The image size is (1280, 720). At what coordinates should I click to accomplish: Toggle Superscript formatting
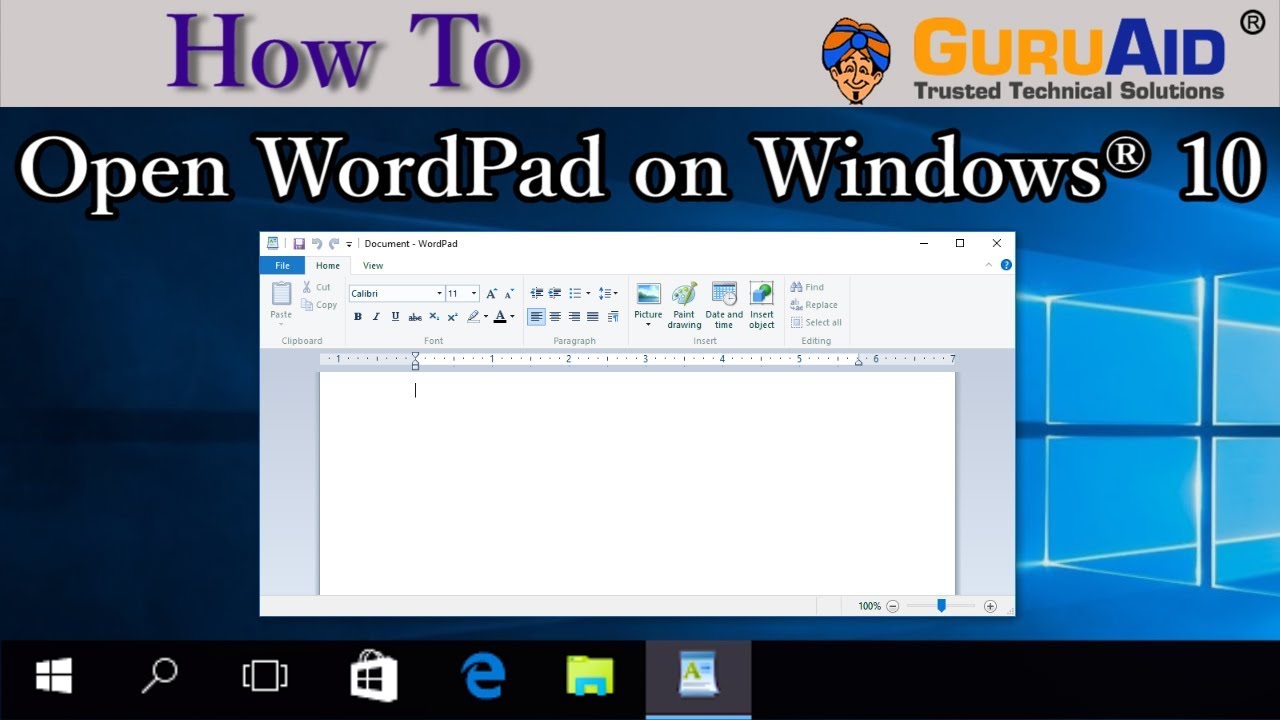(452, 317)
